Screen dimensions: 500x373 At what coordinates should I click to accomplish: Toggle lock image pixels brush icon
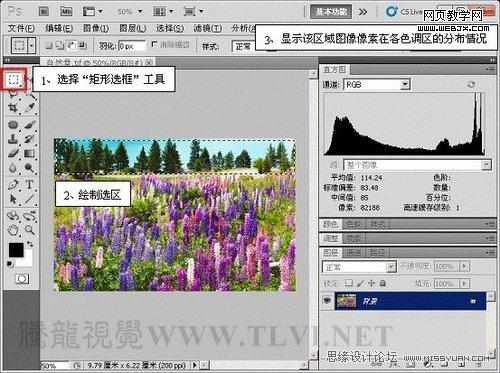coord(360,283)
